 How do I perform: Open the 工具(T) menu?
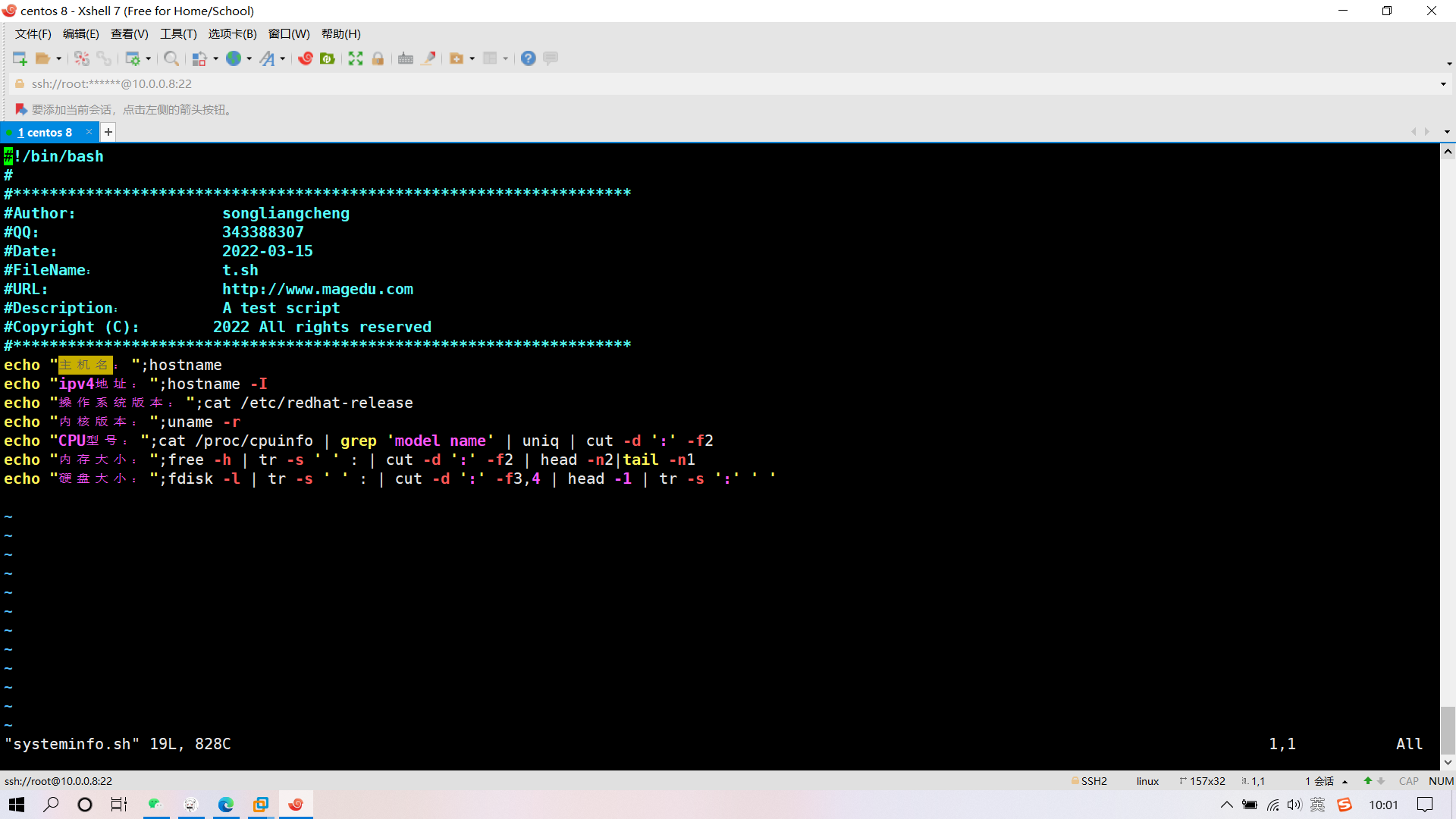(x=178, y=34)
